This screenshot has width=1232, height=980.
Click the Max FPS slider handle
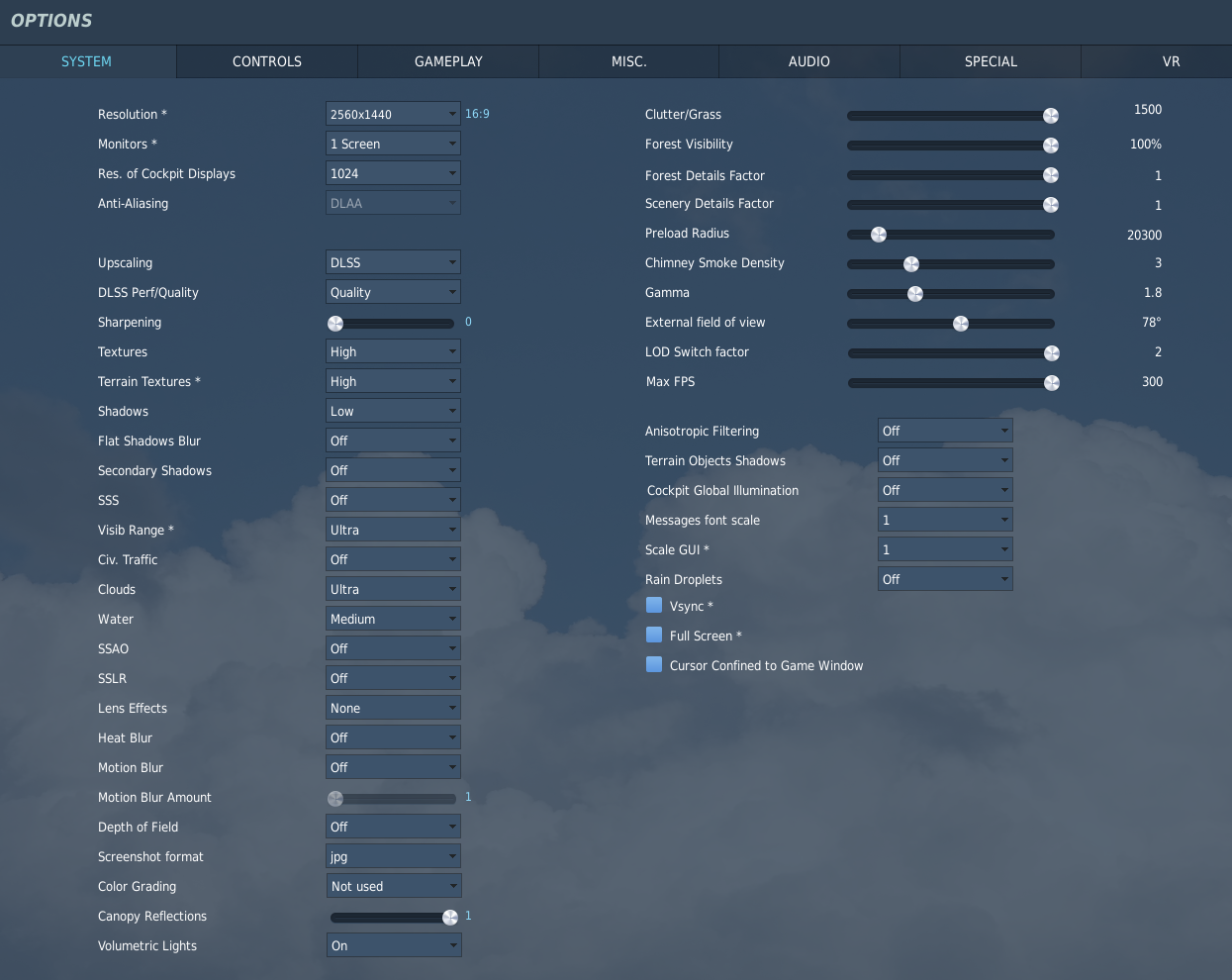[1052, 383]
